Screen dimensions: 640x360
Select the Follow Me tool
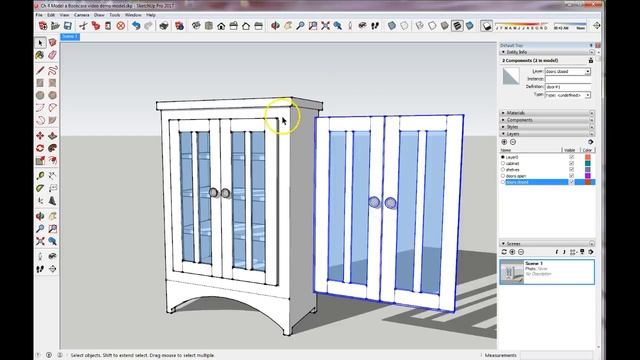pyautogui.click(x=52, y=148)
